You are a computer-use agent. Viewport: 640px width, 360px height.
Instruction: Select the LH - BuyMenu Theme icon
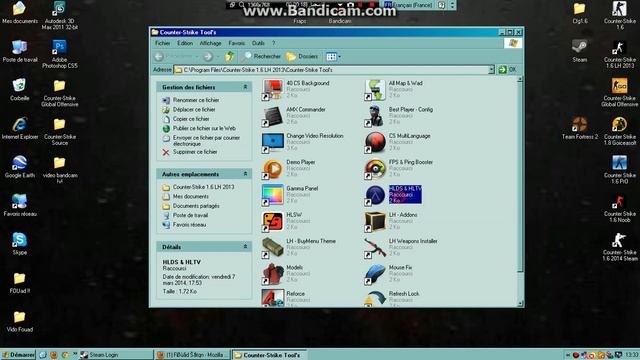coord(273,248)
